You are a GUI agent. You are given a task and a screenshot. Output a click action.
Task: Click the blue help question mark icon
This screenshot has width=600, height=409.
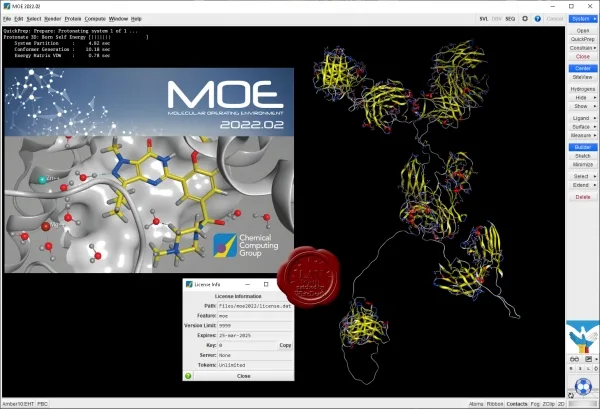pyautogui.click(x=538, y=19)
